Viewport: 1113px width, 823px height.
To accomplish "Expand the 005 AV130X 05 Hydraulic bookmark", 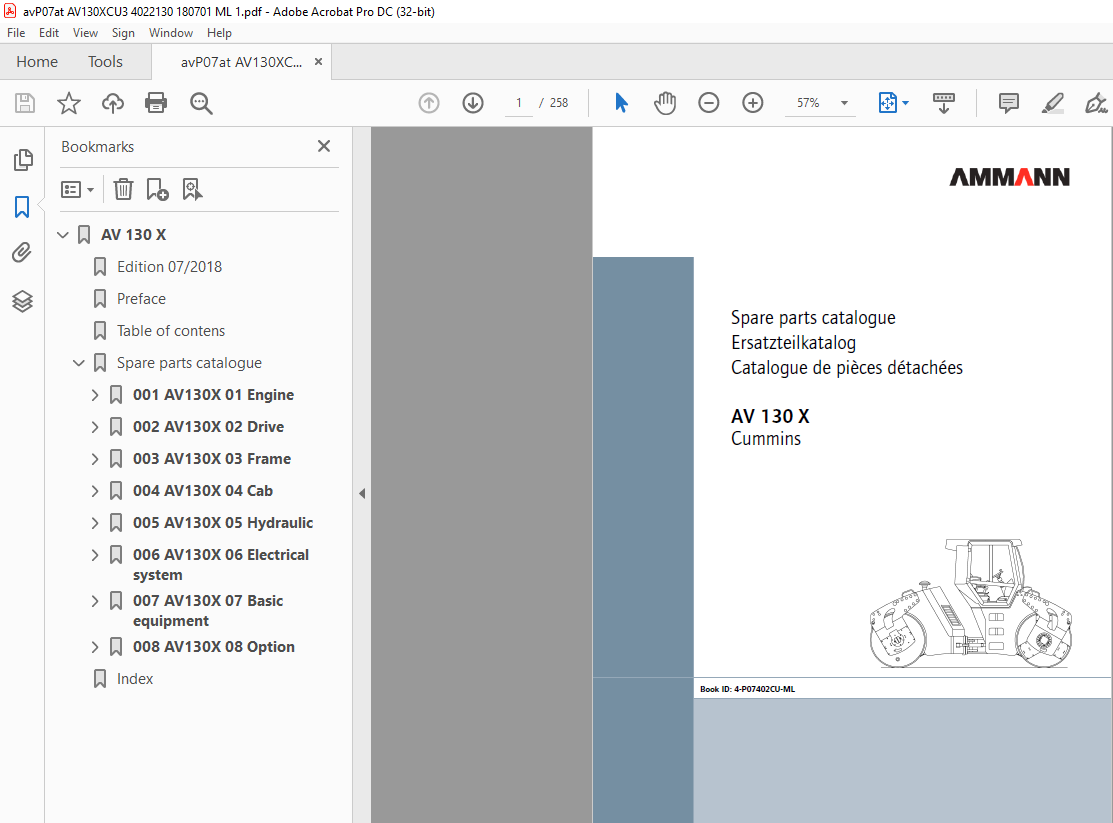I will point(95,523).
